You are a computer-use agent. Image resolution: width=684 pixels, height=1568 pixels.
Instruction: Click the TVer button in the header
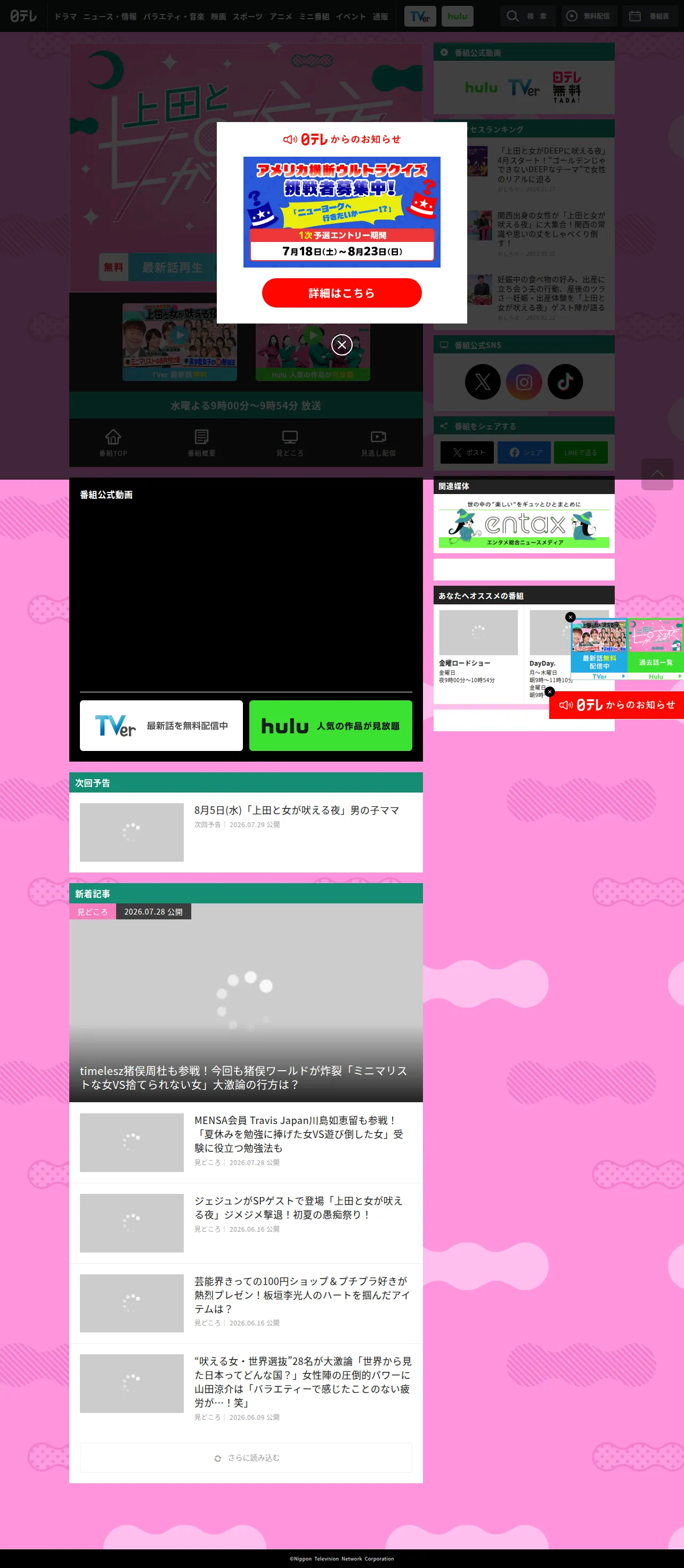pos(420,17)
